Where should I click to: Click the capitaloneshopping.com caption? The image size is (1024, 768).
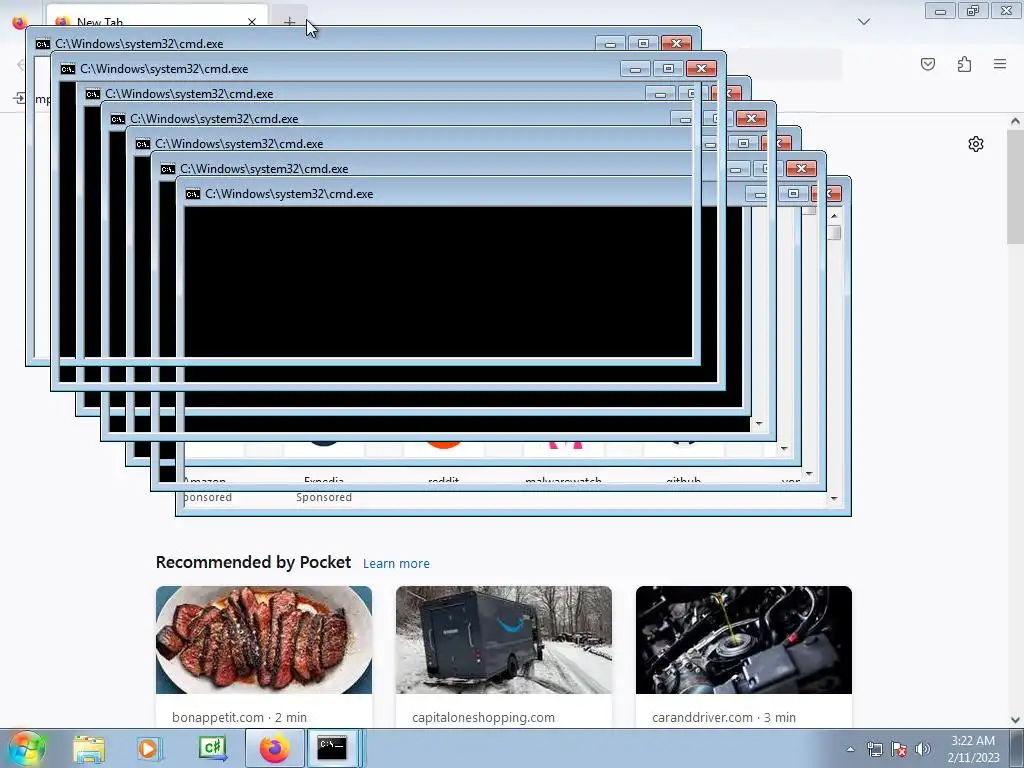[x=483, y=717]
